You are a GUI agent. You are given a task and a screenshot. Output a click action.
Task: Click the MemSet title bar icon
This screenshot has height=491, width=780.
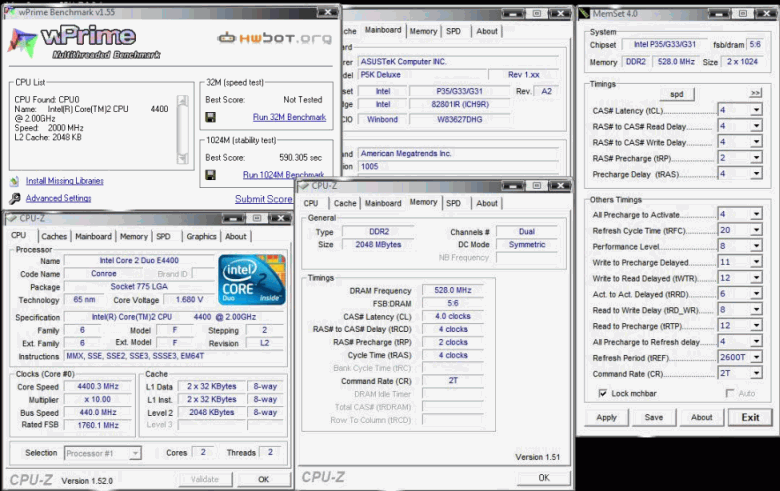click(585, 14)
